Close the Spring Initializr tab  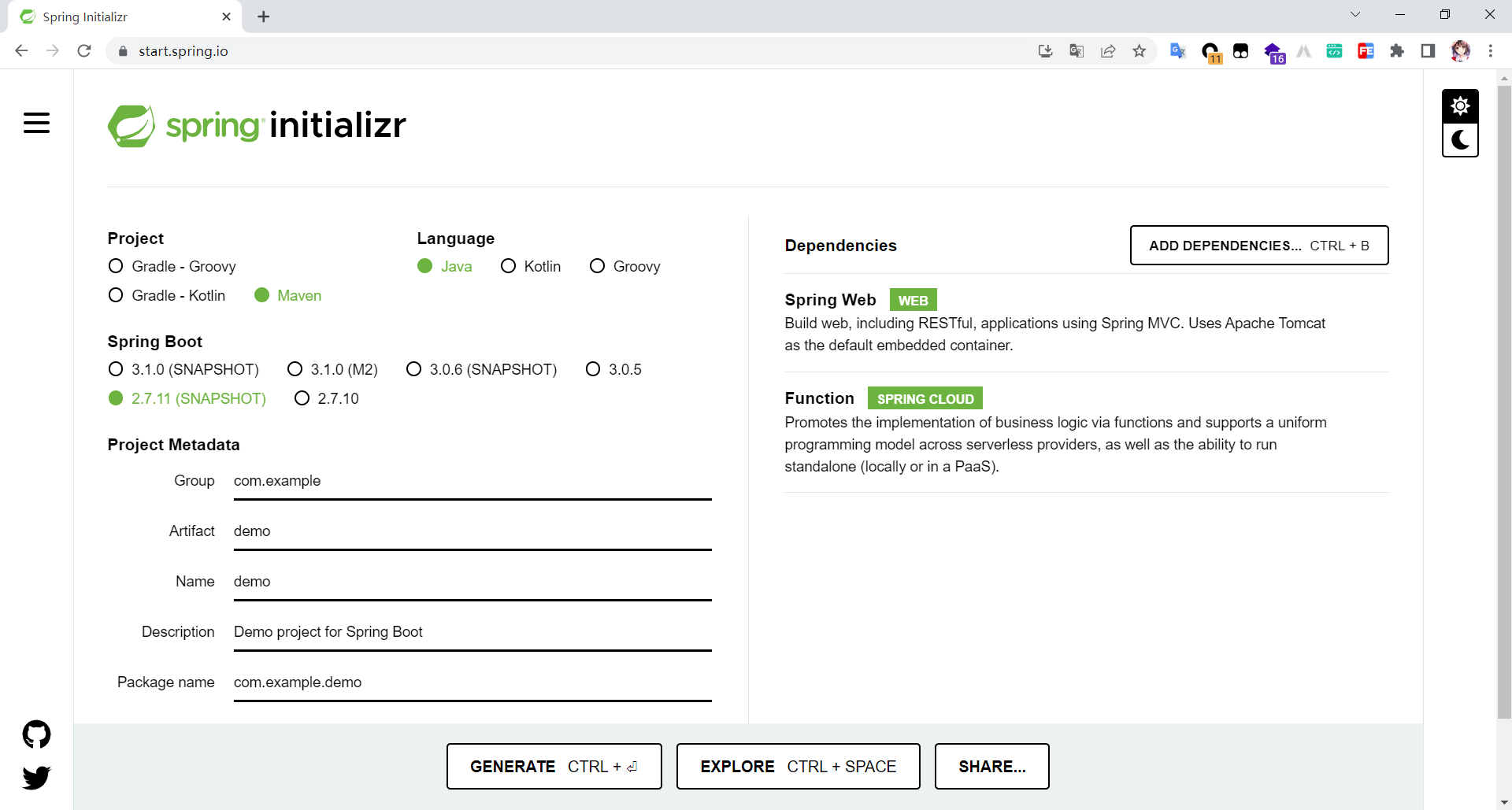[227, 17]
